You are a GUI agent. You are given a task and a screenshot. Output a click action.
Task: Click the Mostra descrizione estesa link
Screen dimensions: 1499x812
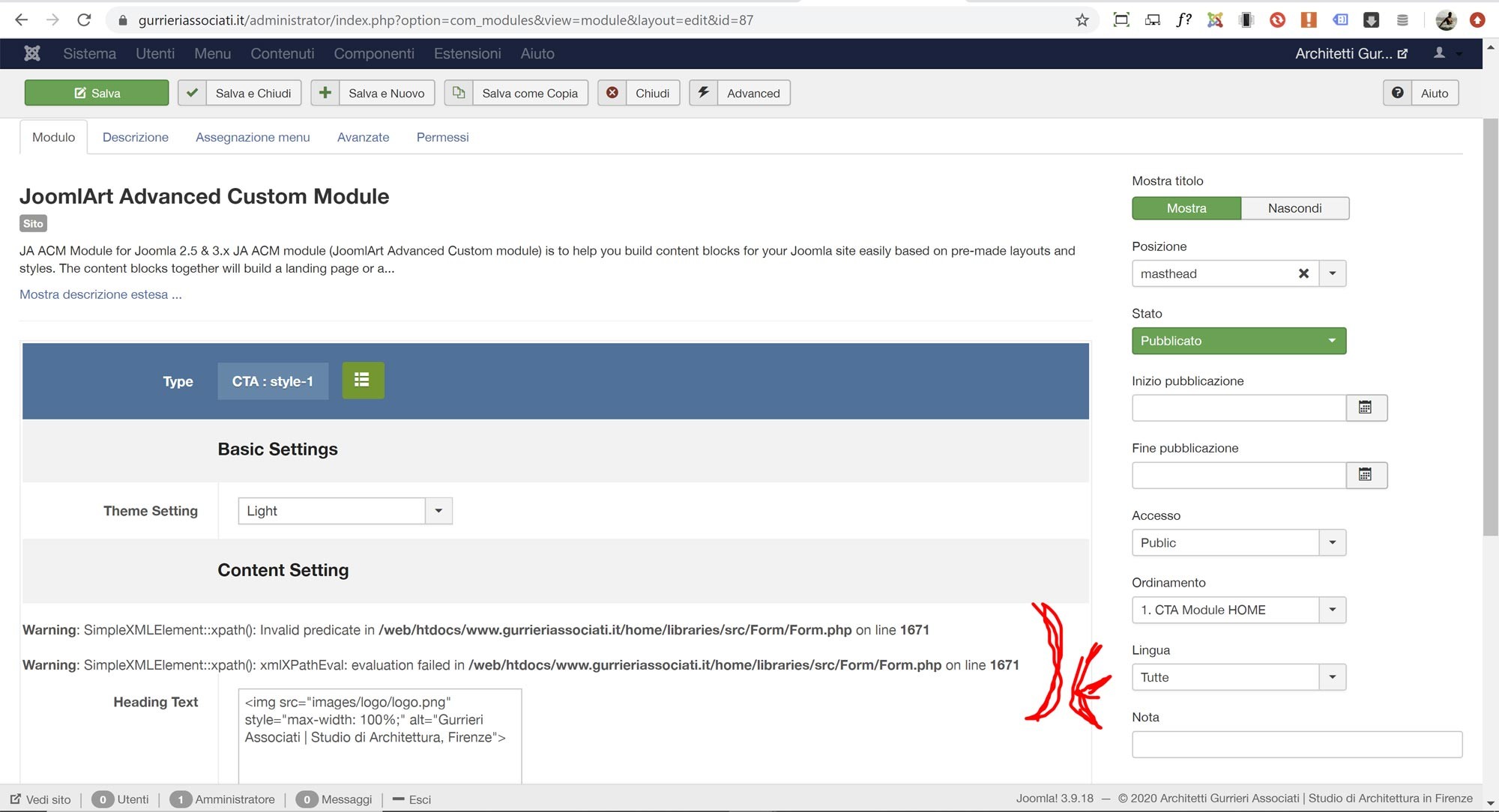pyautogui.click(x=100, y=294)
